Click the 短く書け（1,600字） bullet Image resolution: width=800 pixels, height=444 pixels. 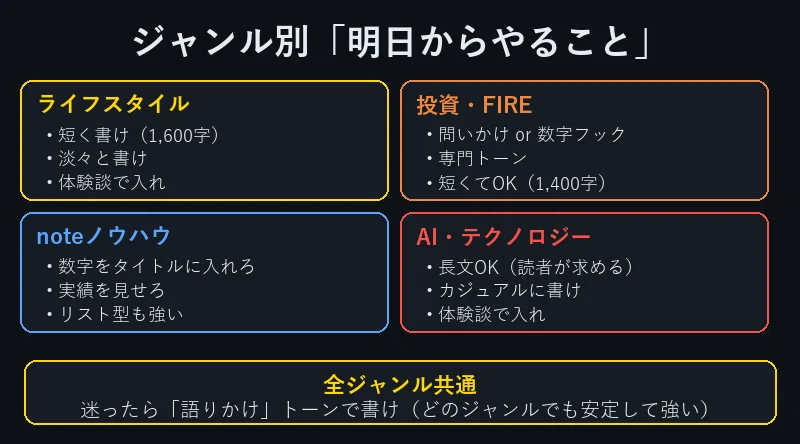tap(134, 135)
